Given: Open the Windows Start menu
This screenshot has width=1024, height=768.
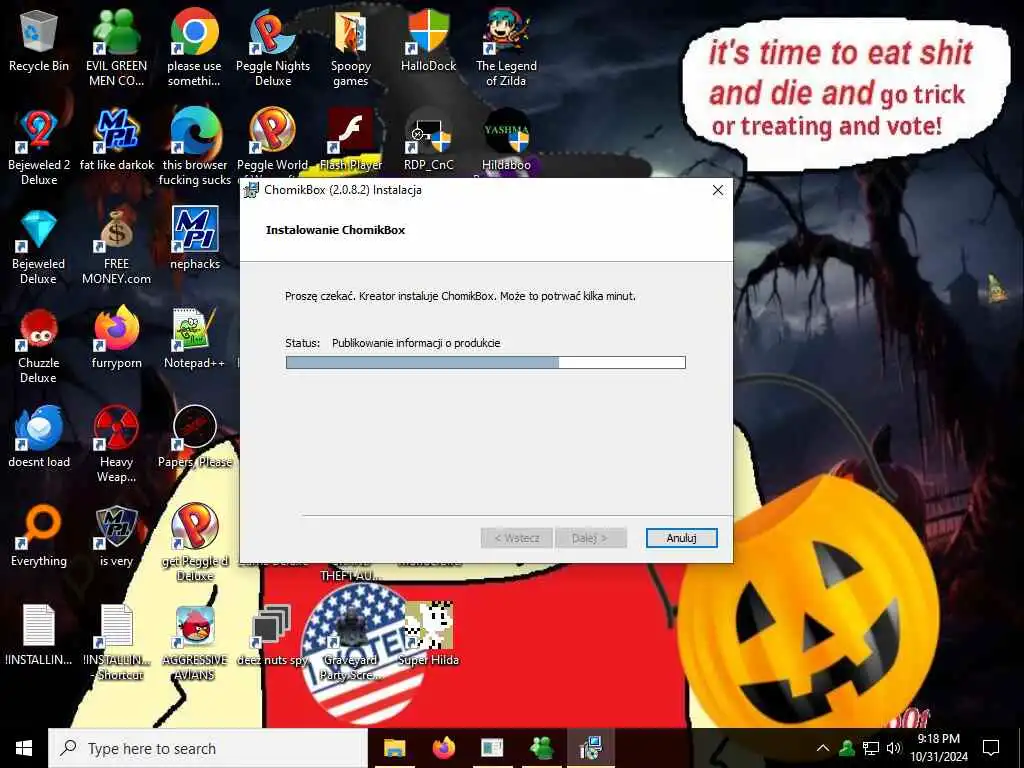Looking at the screenshot, I should coord(24,748).
